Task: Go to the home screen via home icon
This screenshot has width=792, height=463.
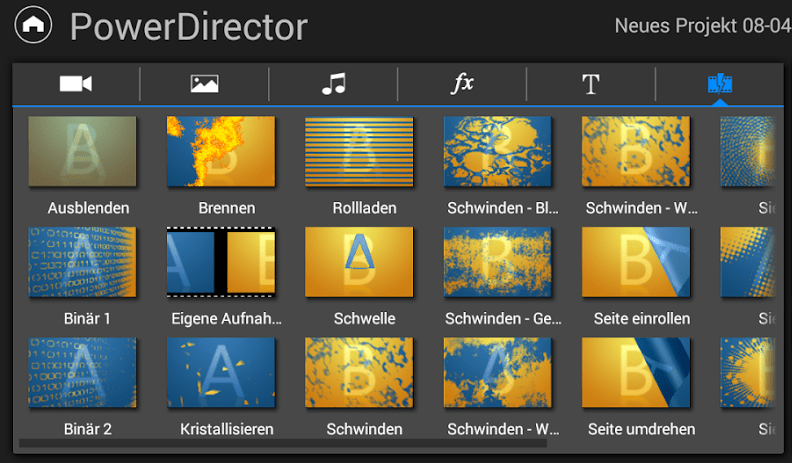Action: point(33,24)
